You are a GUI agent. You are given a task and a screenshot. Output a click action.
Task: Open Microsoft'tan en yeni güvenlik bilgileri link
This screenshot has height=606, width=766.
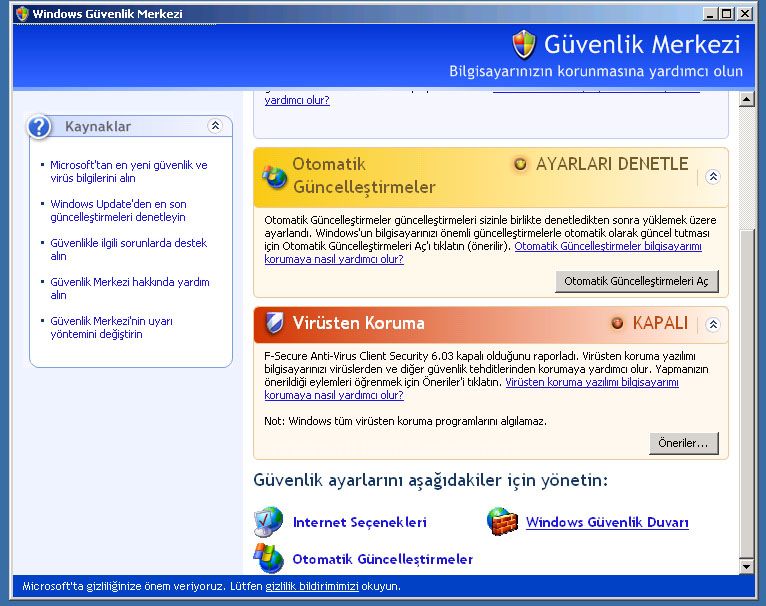129,172
